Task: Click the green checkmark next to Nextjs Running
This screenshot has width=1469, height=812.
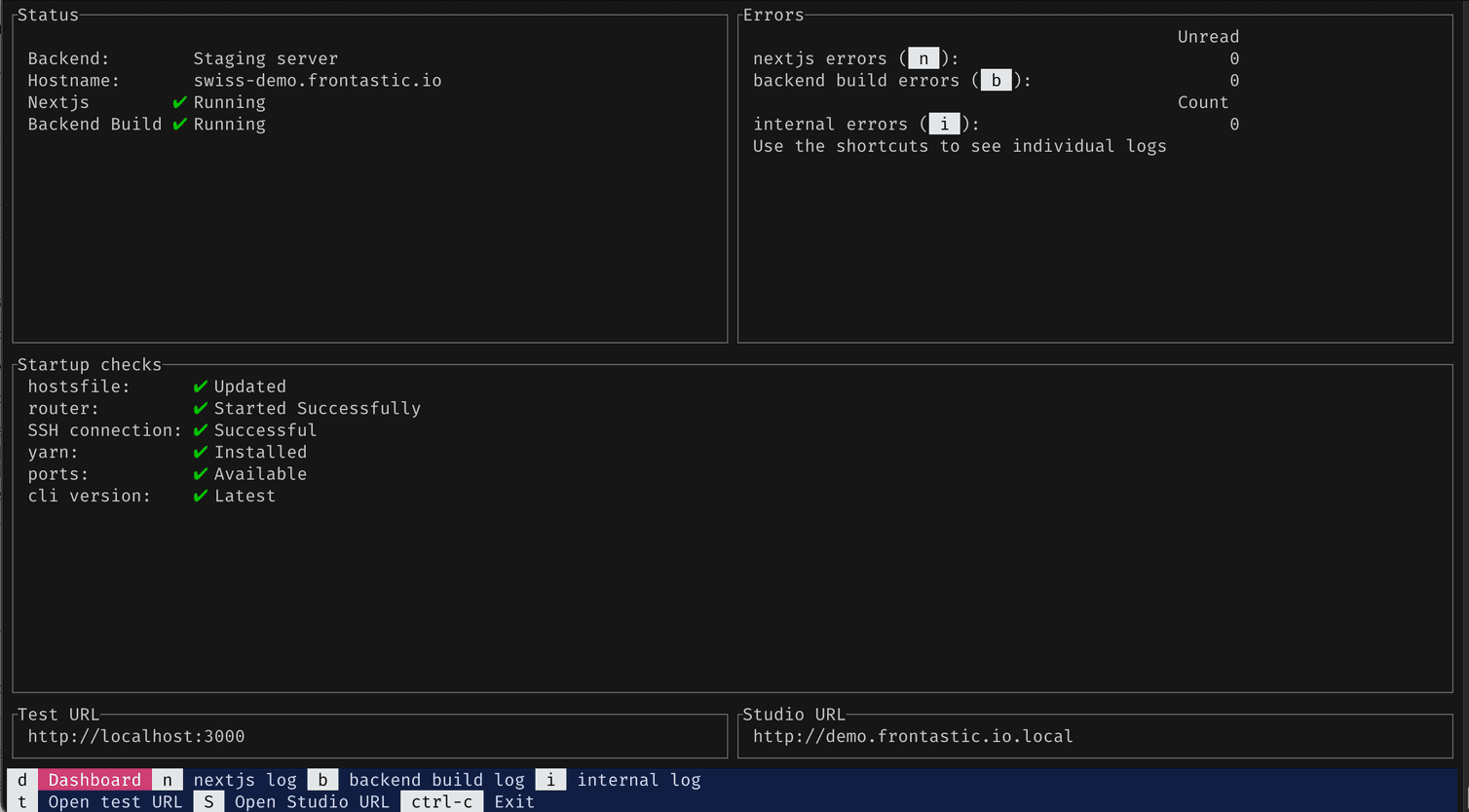Action: tap(180, 101)
